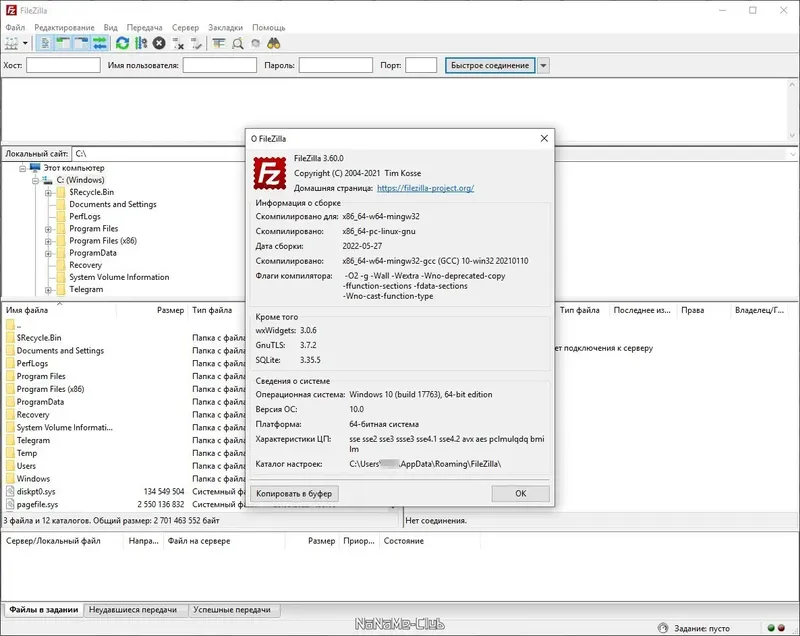Expand the $Recycle.Bin tree folder
The height and width of the screenshot is (636, 800).
point(48,192)
